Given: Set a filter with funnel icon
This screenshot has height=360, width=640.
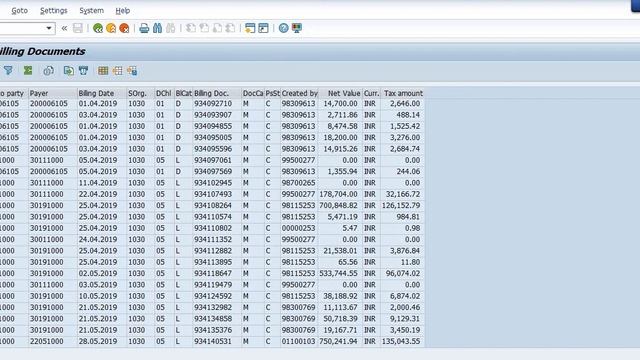Looking at the screenshot, I should (x=8, y=71).
